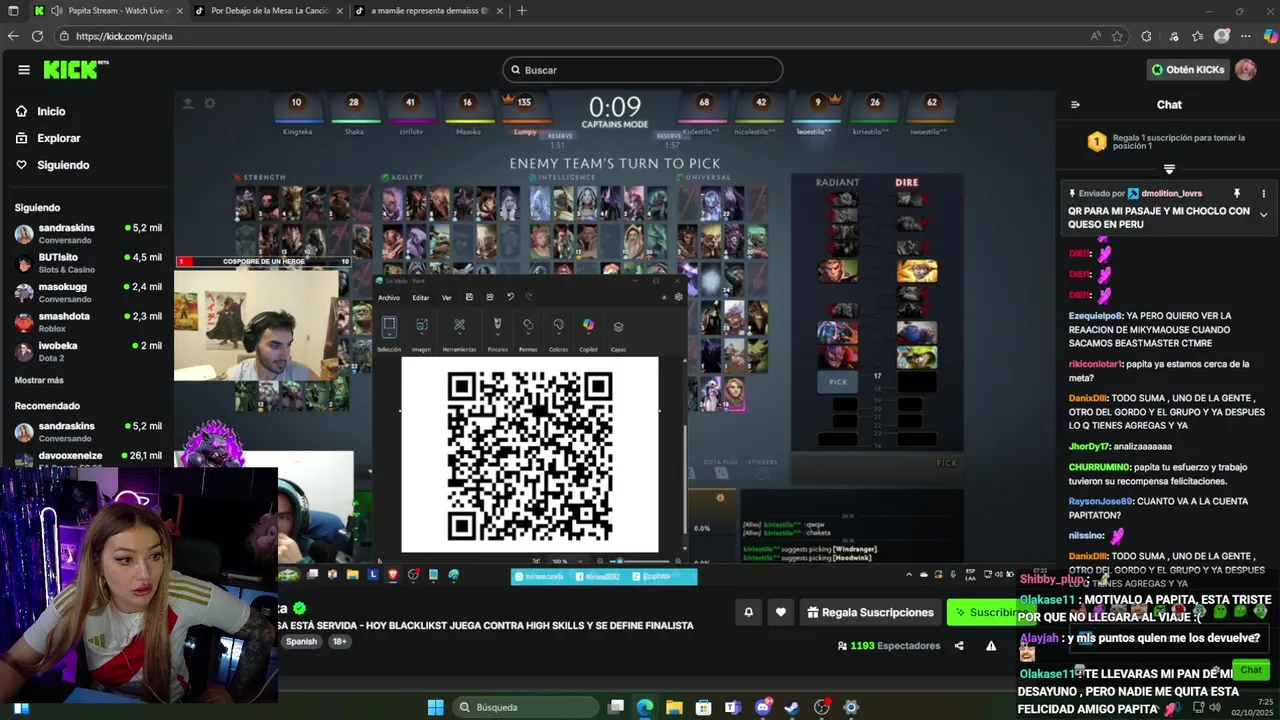This screenshot has width=1280, height=720.
Task: Click Mostrar más under Siguiendo
Action: 39,380
